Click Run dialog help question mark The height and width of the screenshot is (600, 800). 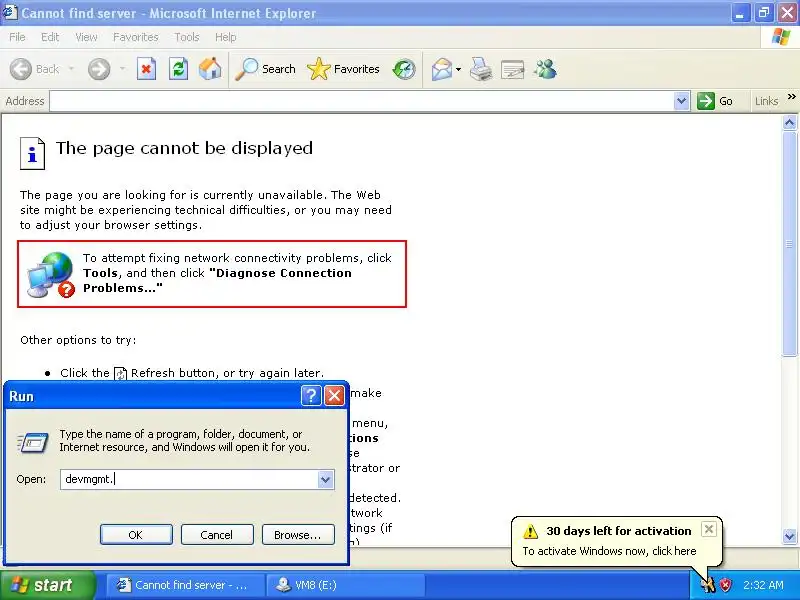coord(311,395)
